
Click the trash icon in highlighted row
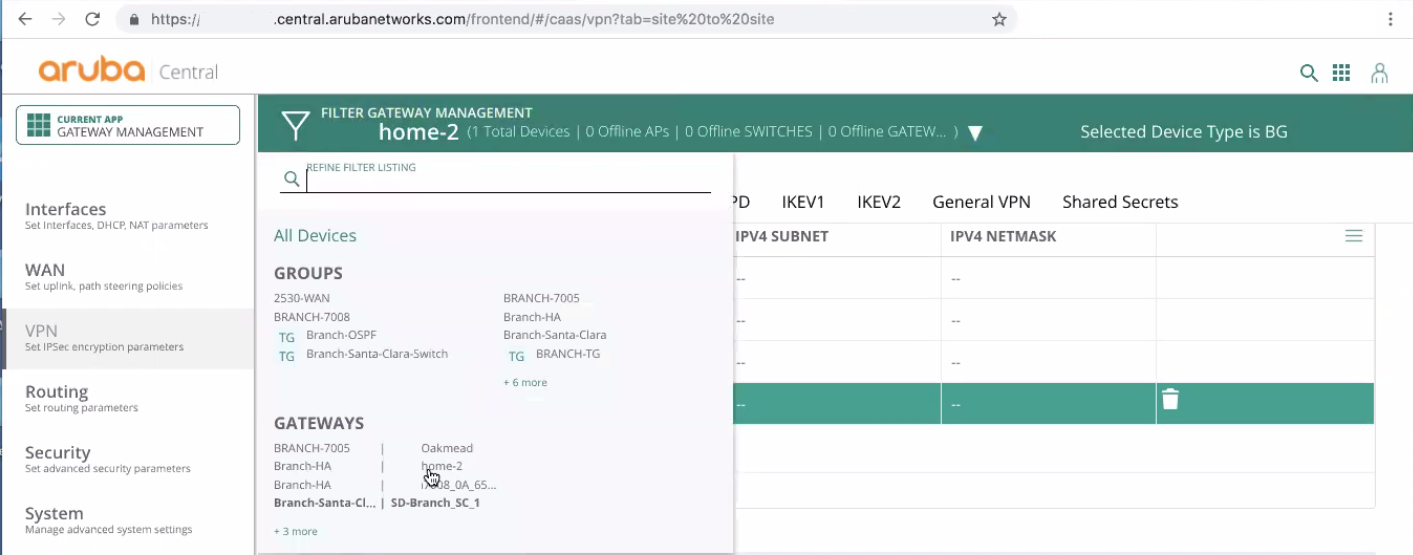click(x=1170, y=400)
